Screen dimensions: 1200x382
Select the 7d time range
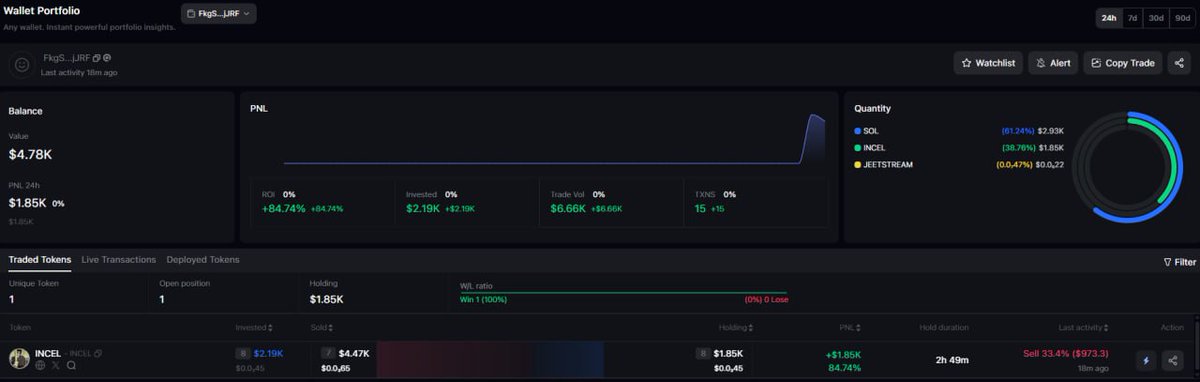click(1132, 18)
